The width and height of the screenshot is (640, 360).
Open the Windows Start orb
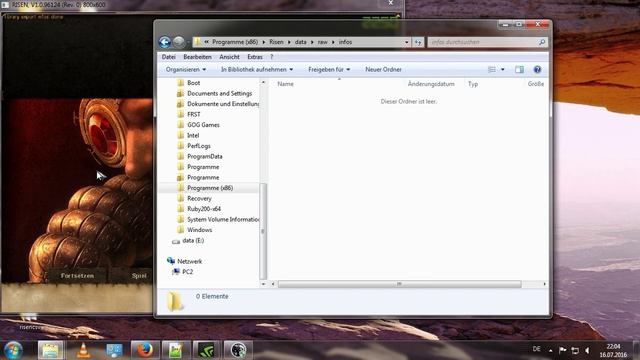tap(13, 350)
